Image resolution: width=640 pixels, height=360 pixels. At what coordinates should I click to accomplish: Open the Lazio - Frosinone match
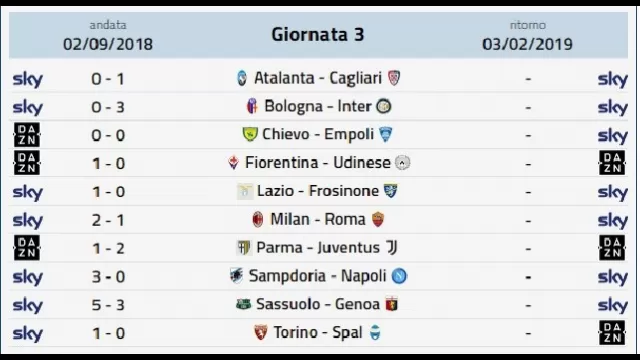(x=318, y=191)
